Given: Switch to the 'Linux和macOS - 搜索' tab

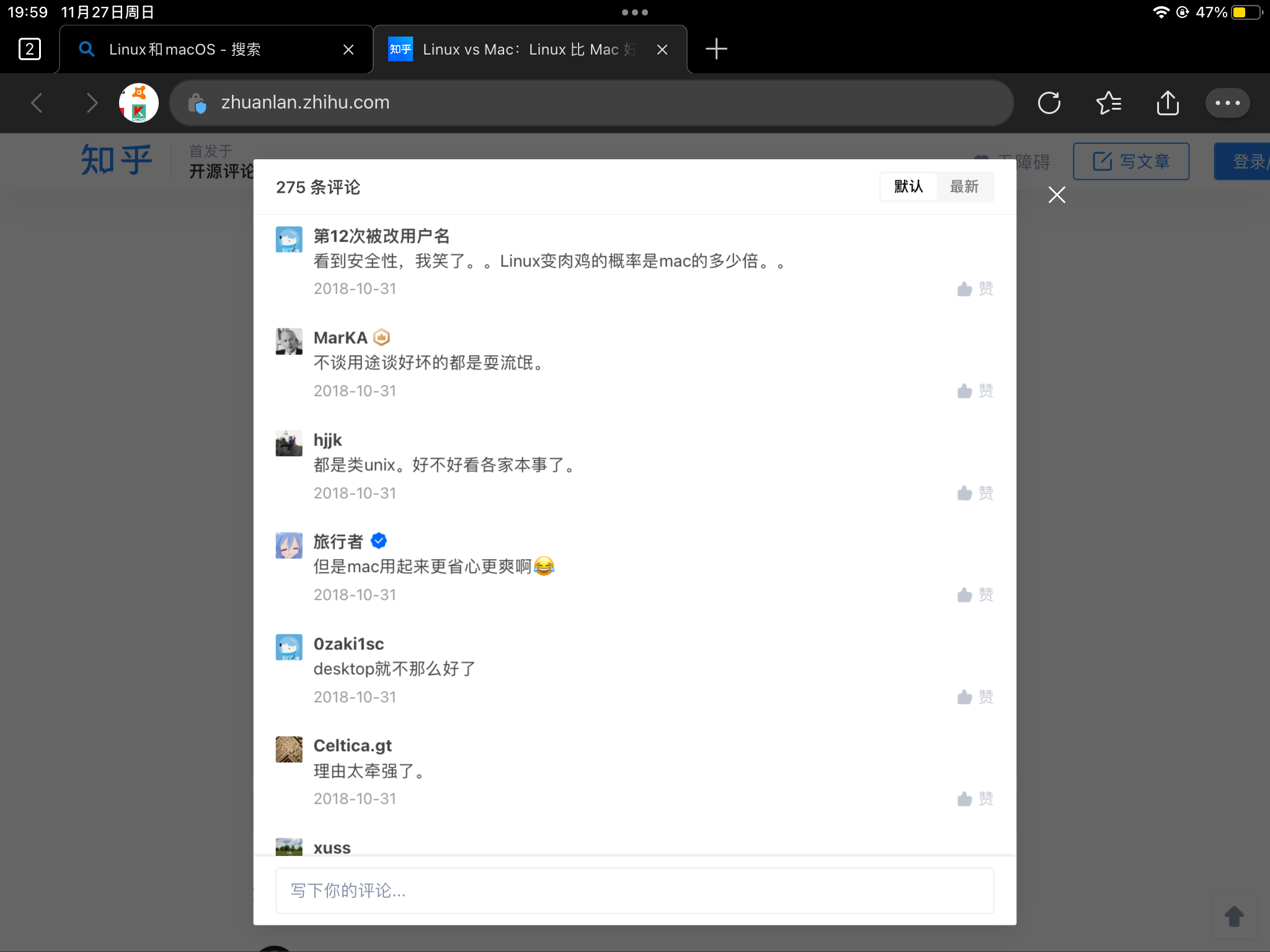Looking at the screenshot, I should [214, 49].
